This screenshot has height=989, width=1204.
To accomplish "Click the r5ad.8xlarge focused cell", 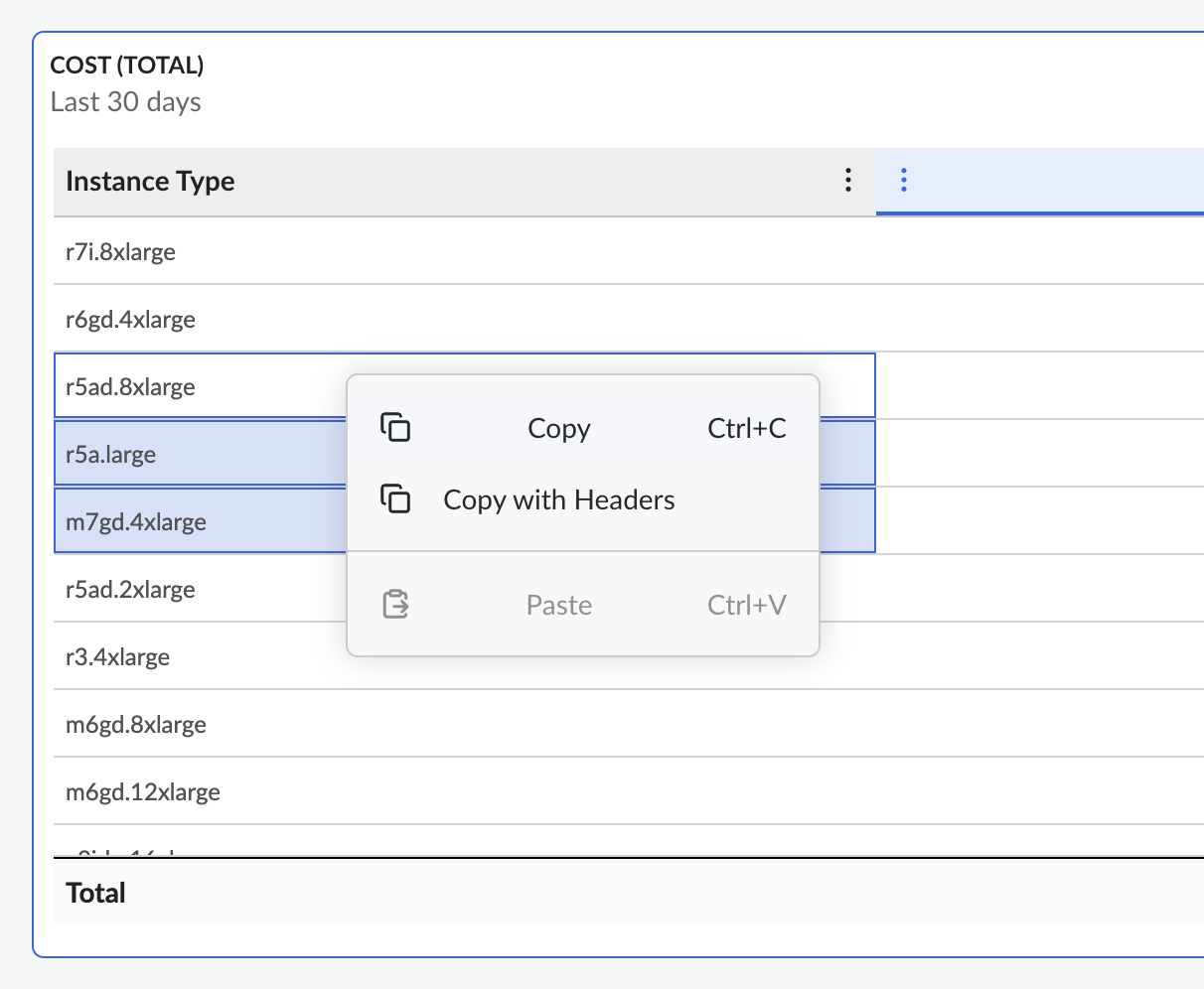I will (130, 387).
